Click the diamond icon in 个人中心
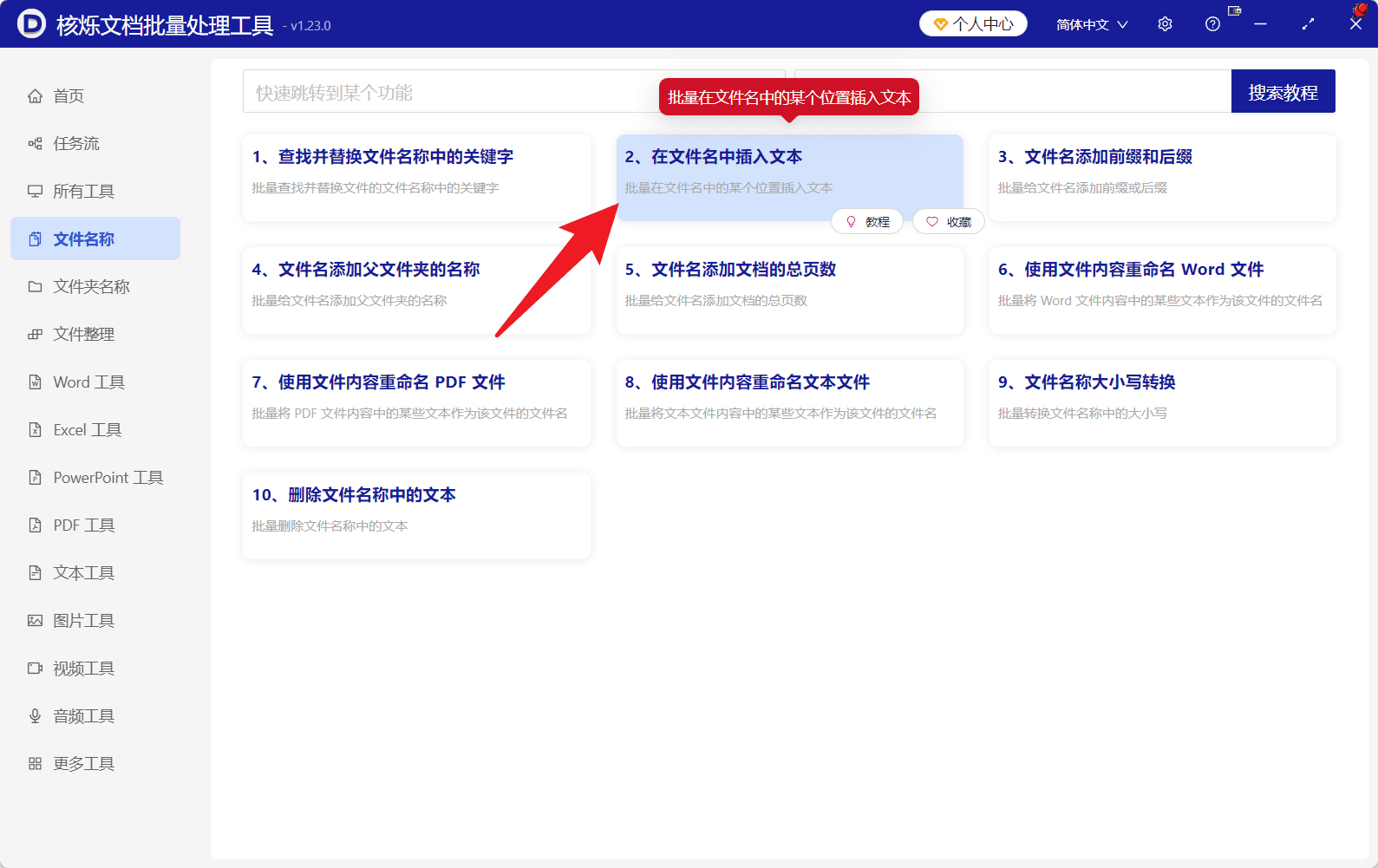The height and width of the screenshot is (868, 1378). coord(940,24)
